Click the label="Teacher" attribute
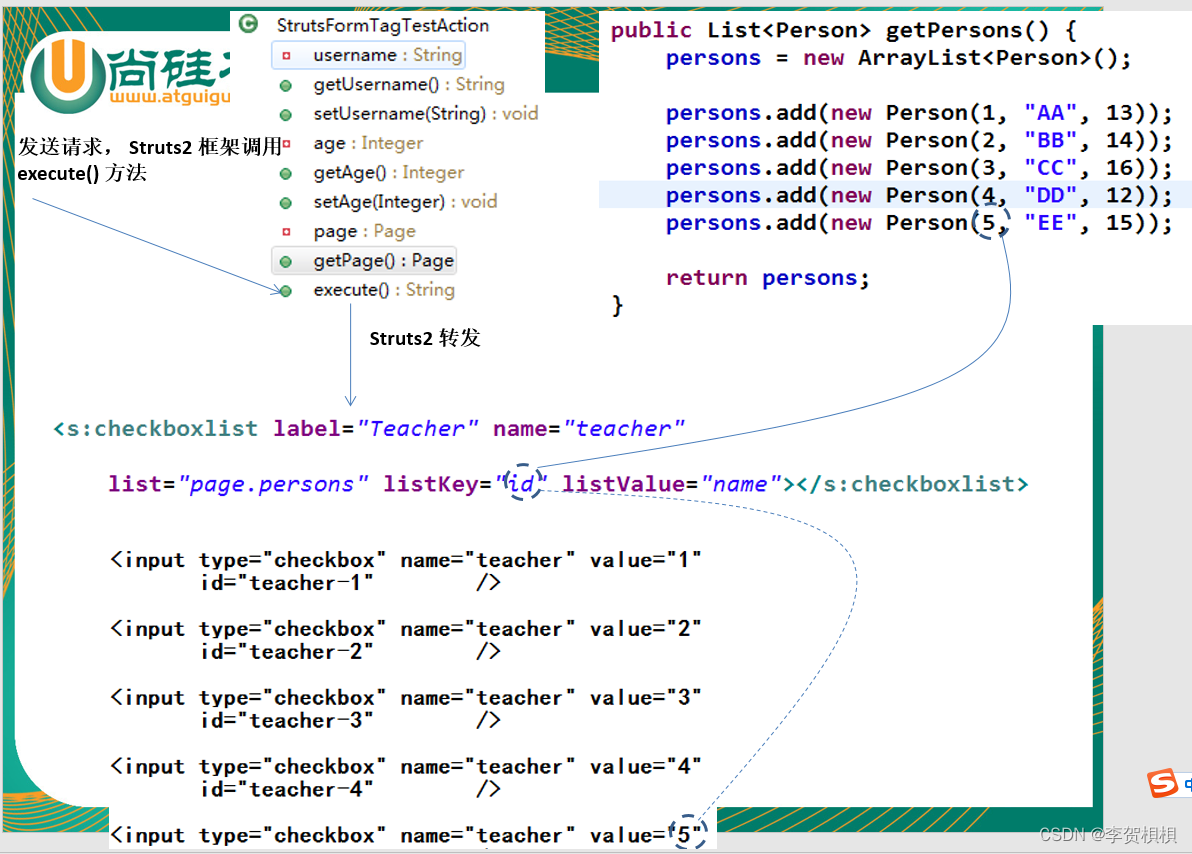Screen dimensions: 1192x854 coord(376,429)
